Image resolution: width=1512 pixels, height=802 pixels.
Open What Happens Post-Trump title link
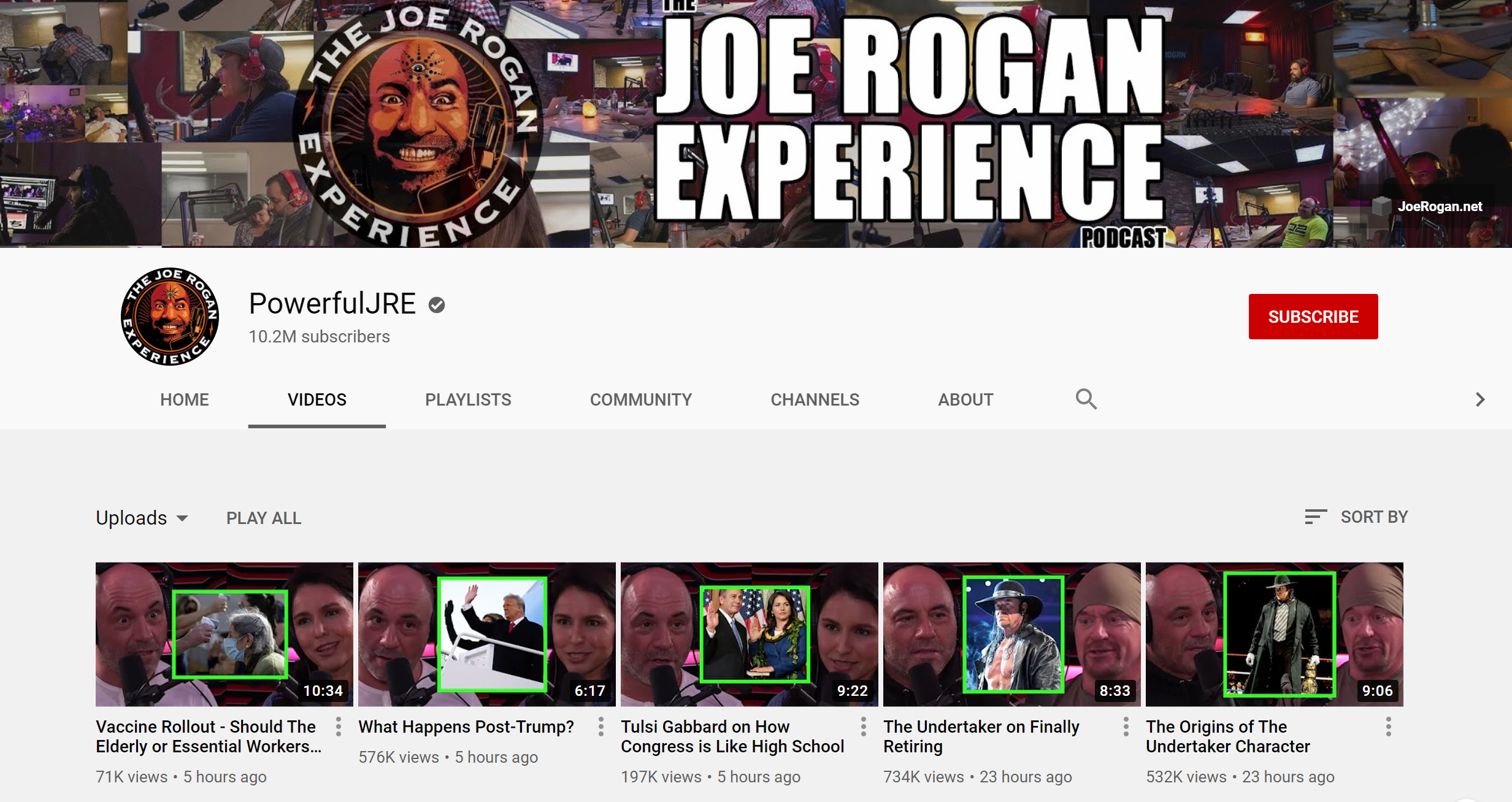tap(466, 727)
